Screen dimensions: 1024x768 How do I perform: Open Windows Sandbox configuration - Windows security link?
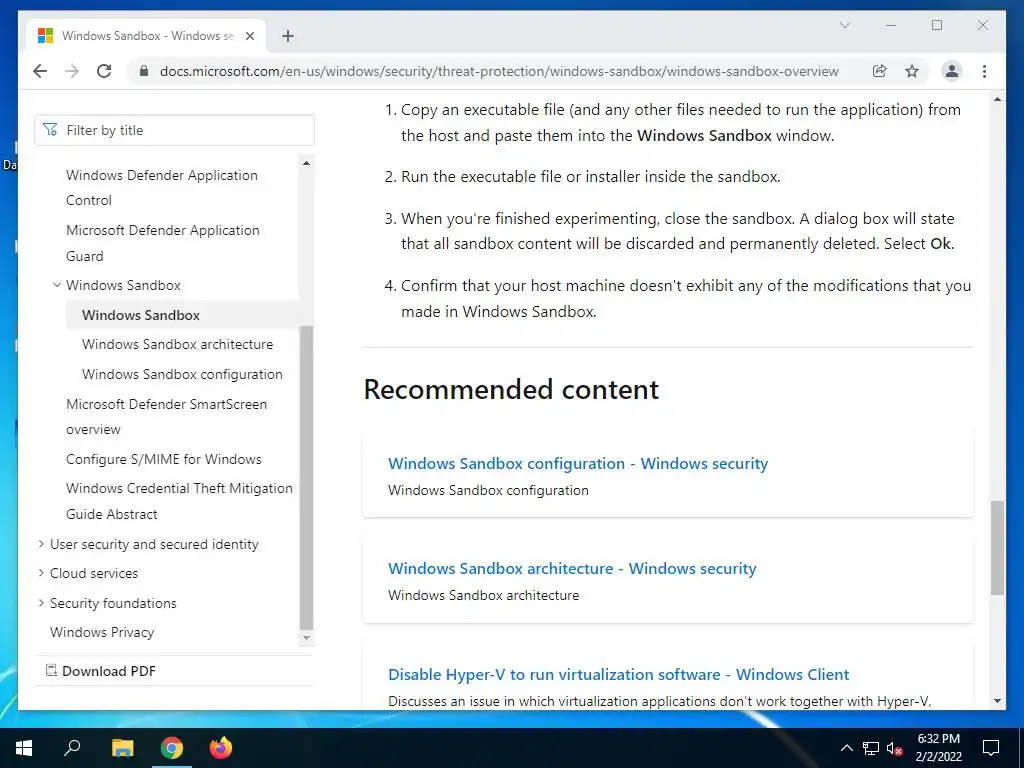point(578,463)
